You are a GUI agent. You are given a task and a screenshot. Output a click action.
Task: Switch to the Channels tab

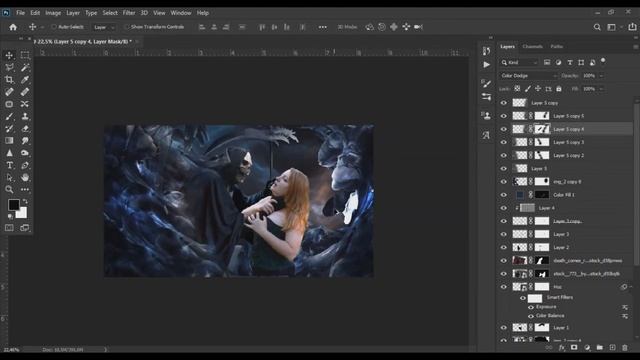pos(532,47)
